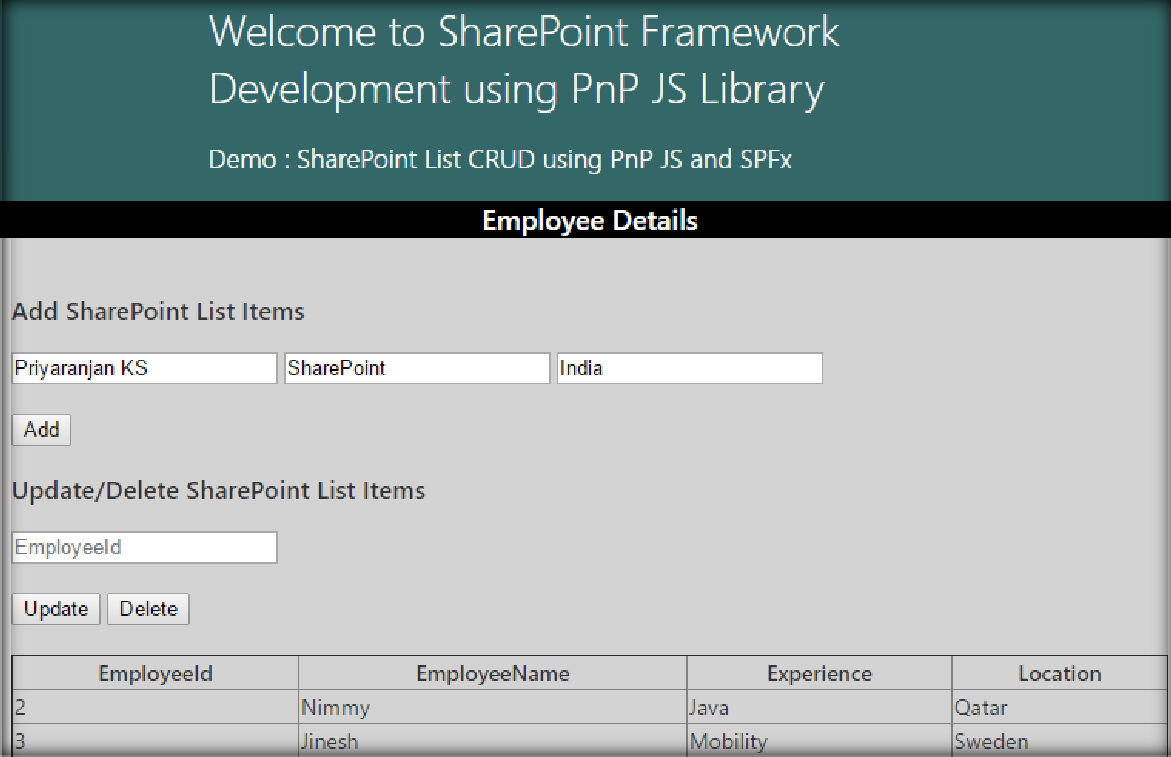
Task: Click the Add button
Action: pos(41,430)
